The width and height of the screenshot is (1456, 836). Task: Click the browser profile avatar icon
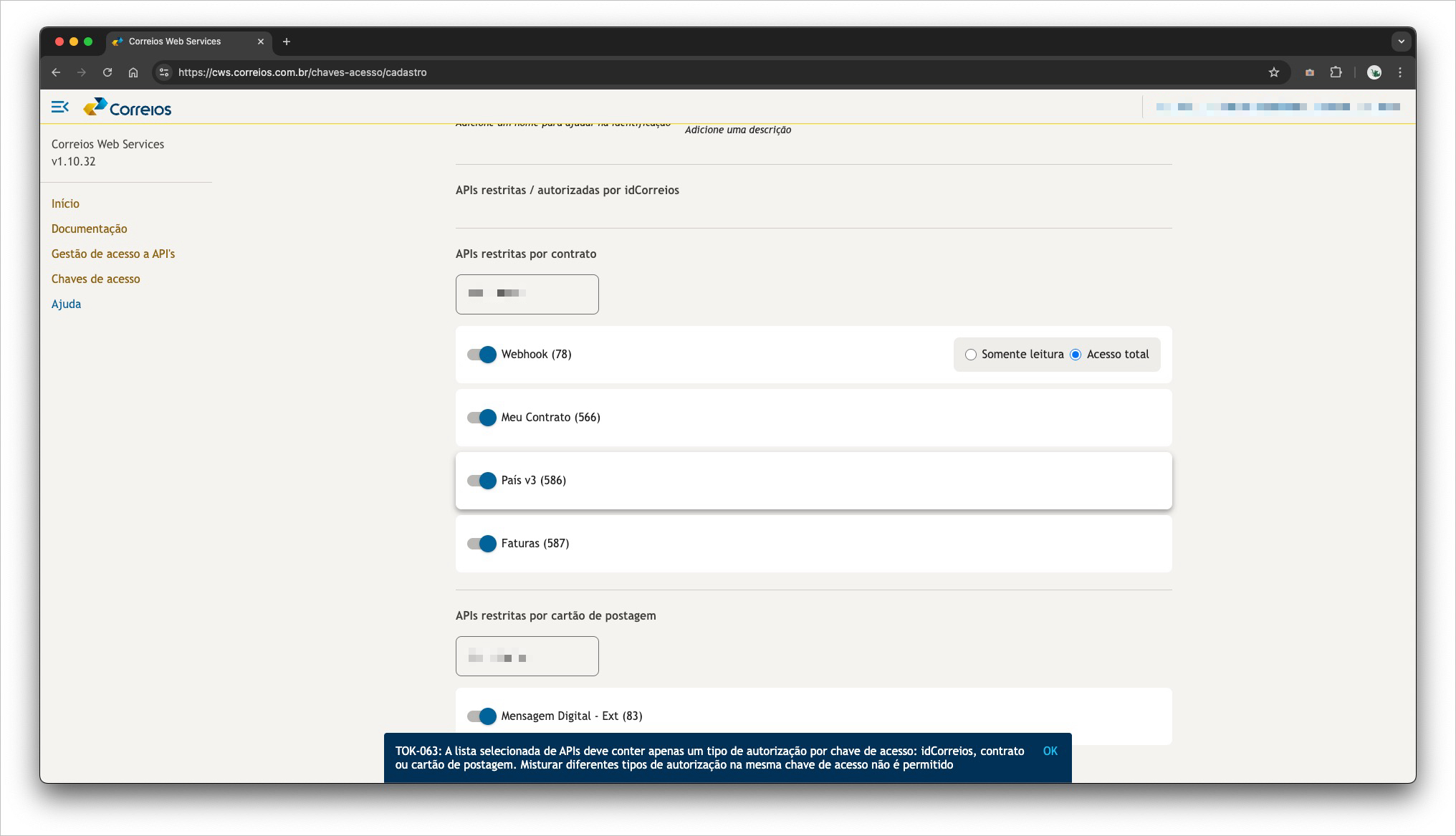pos(1374,72)
